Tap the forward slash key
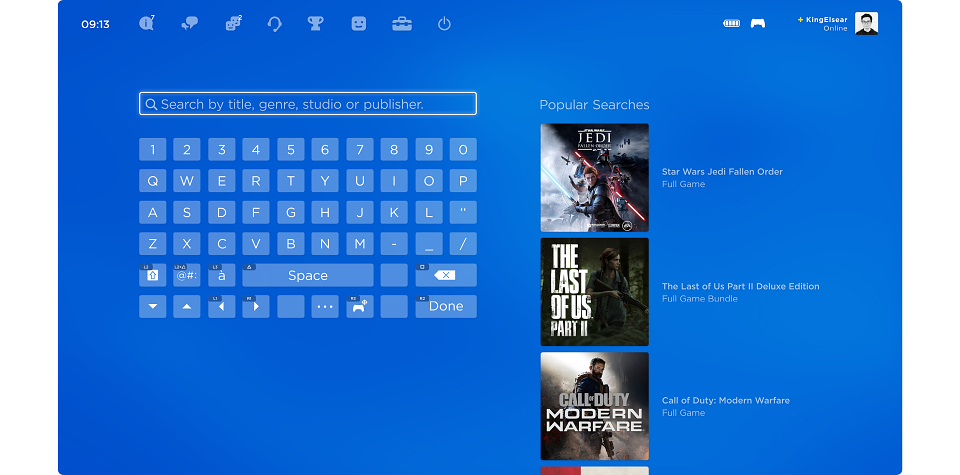Viewport: 960px width, 475px height. click(463, 244)
